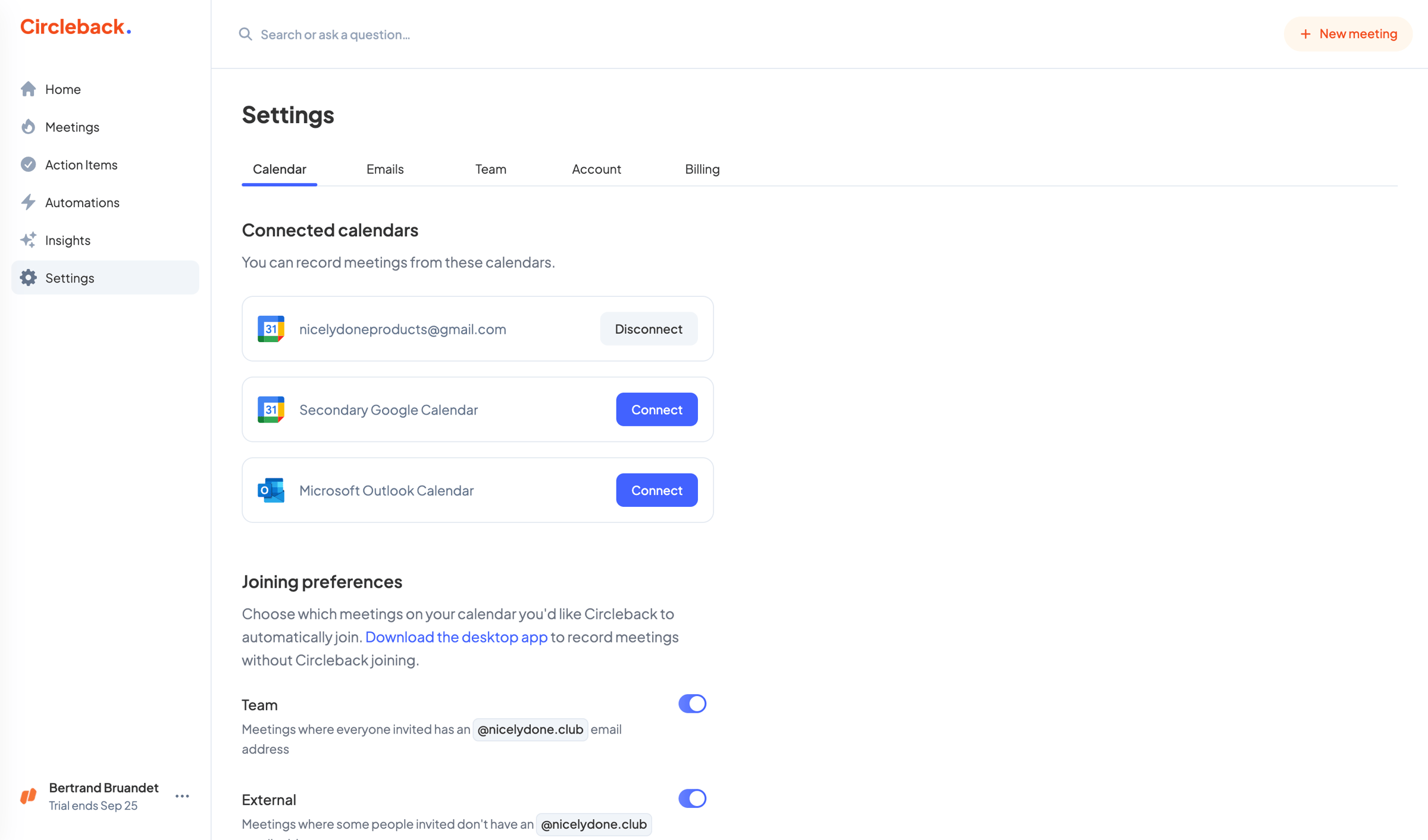Screen dimensions: 1428x840
Task: Follow the Download the desktop app link
Action: 456,637
